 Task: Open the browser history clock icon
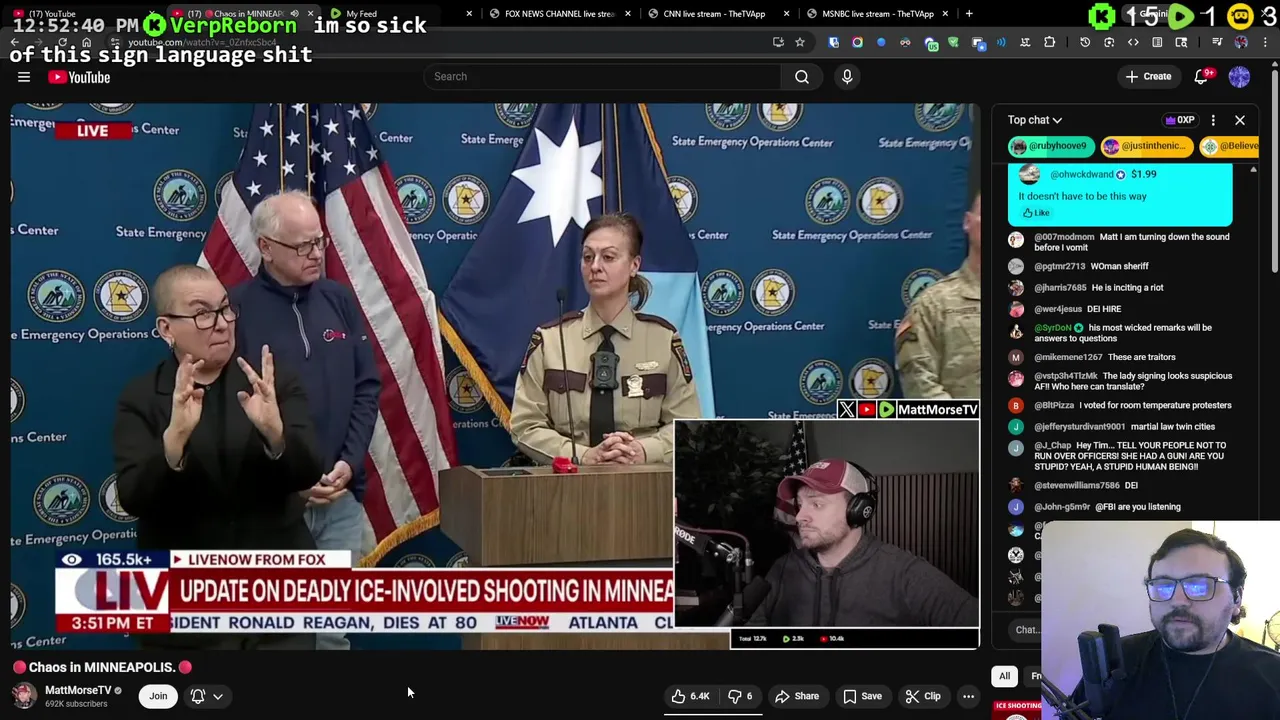point(1085,42)
